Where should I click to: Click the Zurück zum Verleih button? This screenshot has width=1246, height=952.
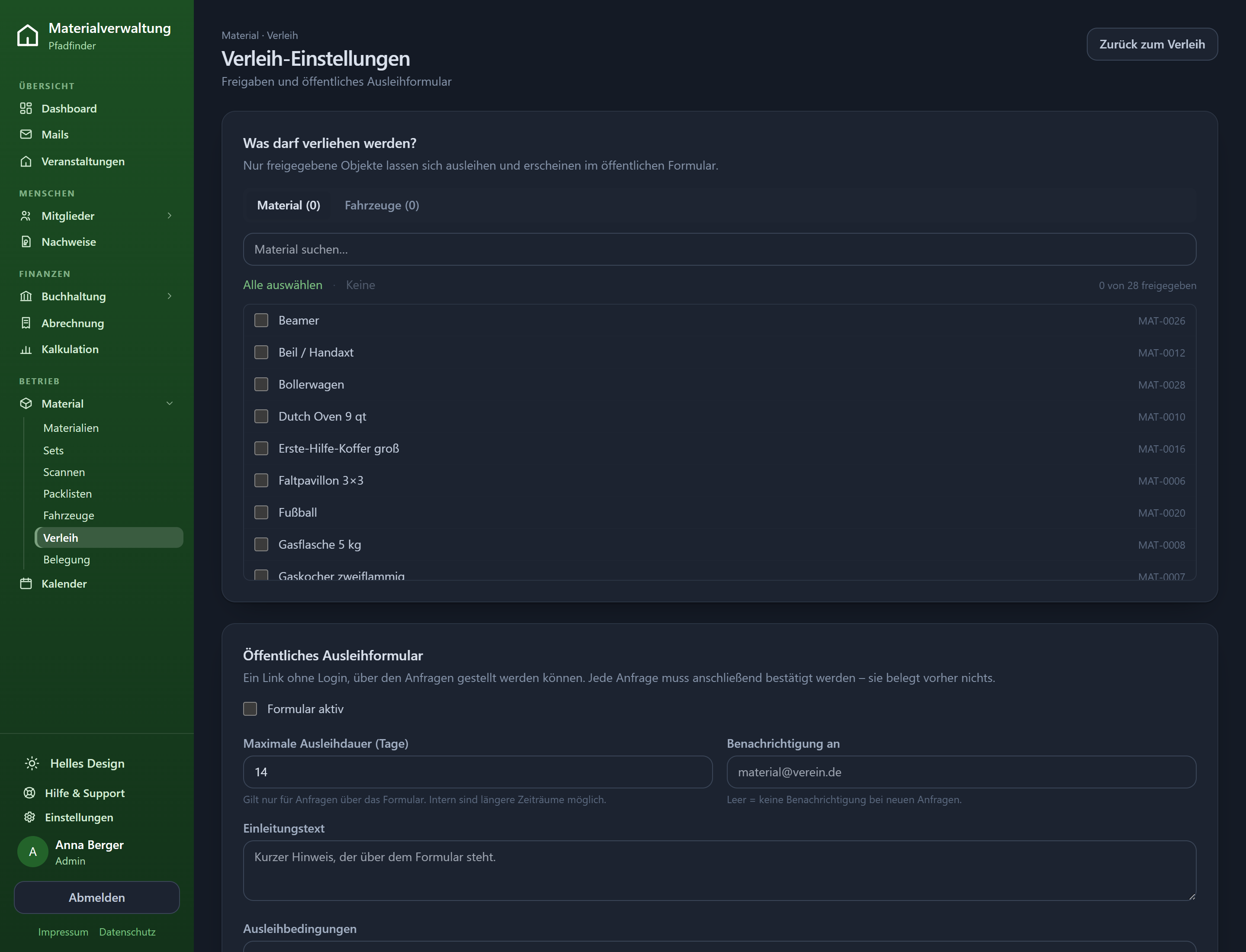1152,44
